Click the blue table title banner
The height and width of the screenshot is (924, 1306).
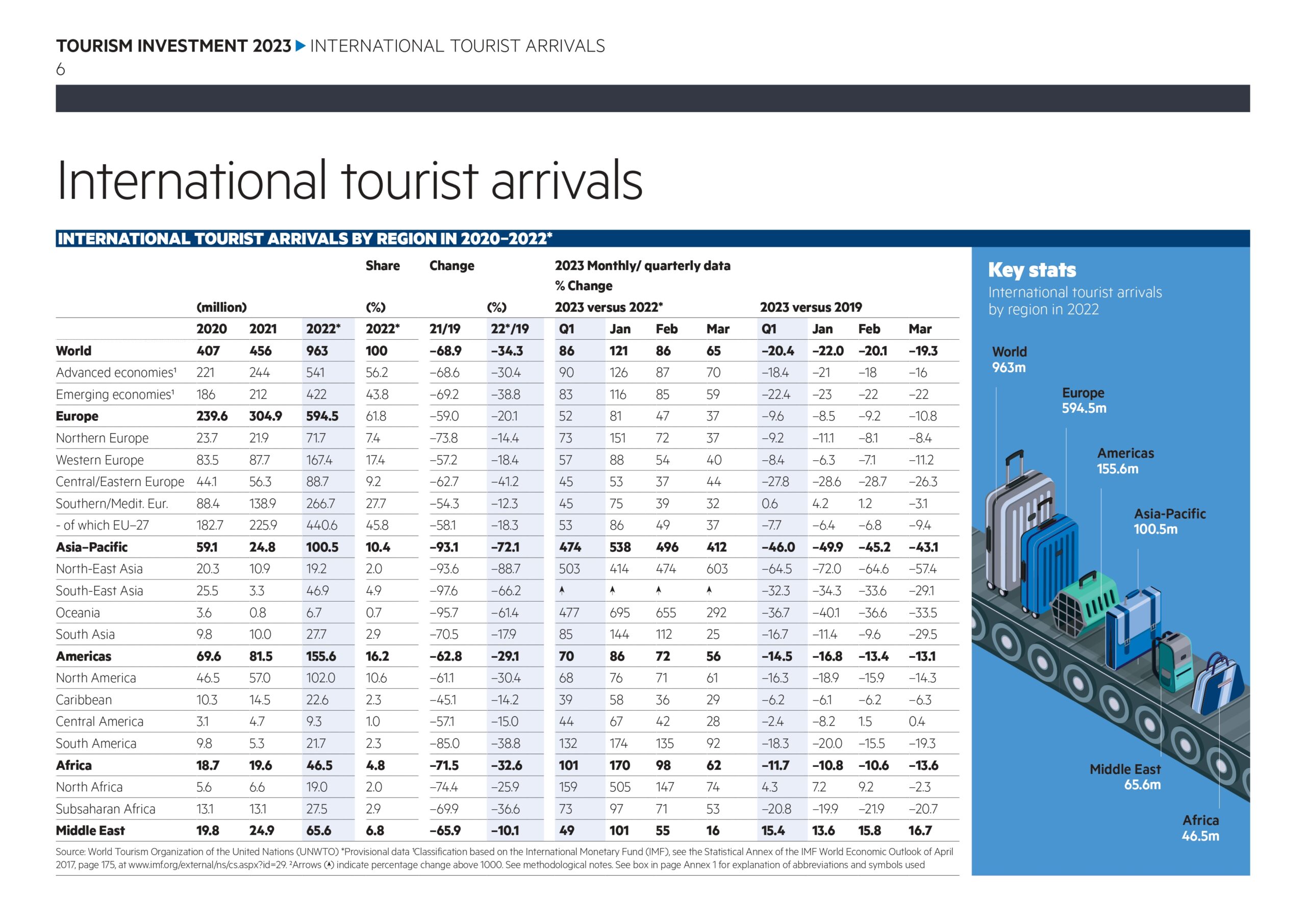[x=652, y=238]
